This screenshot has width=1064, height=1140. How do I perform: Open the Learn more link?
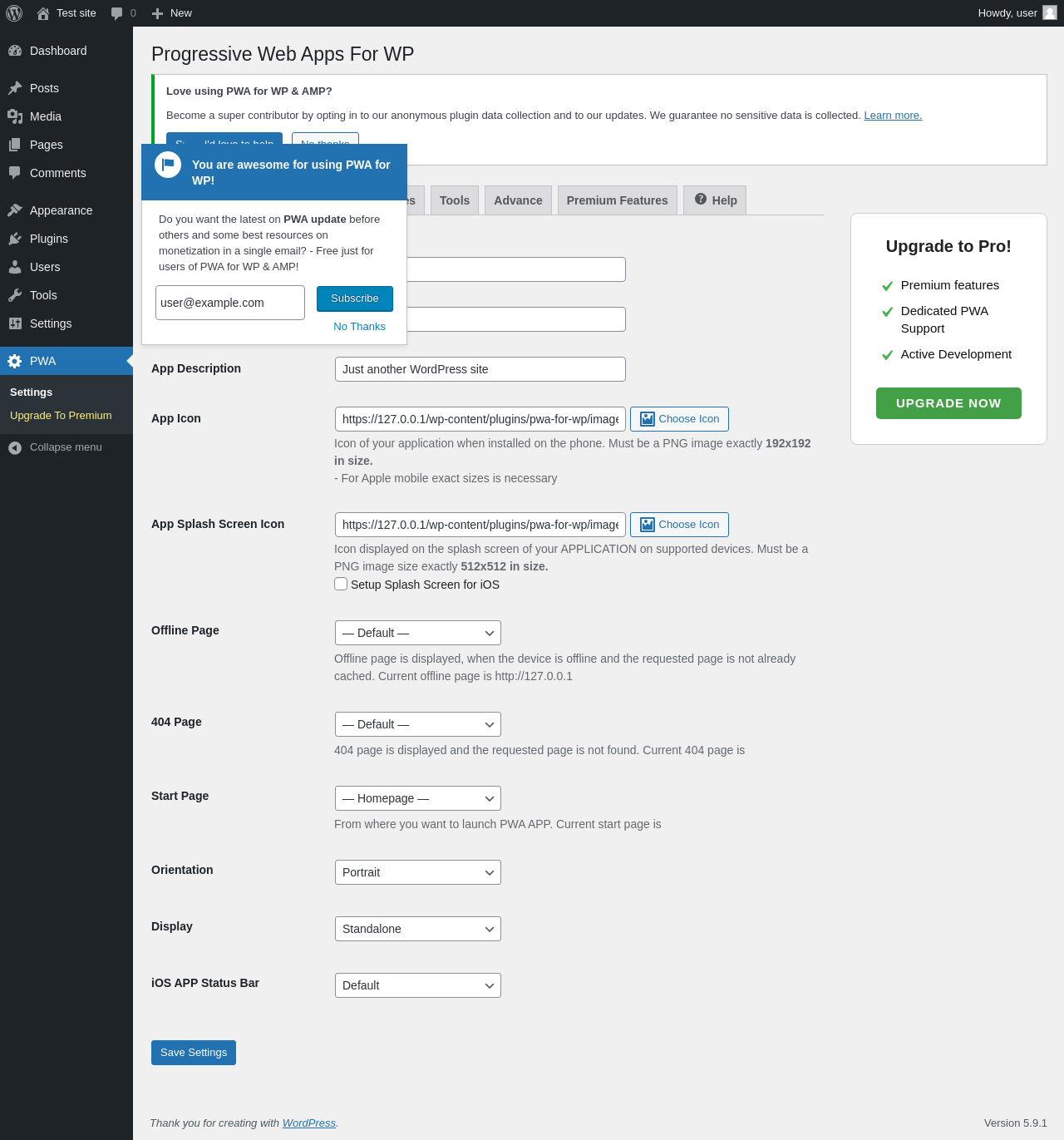pyautogui.click(x=893, y=116)
